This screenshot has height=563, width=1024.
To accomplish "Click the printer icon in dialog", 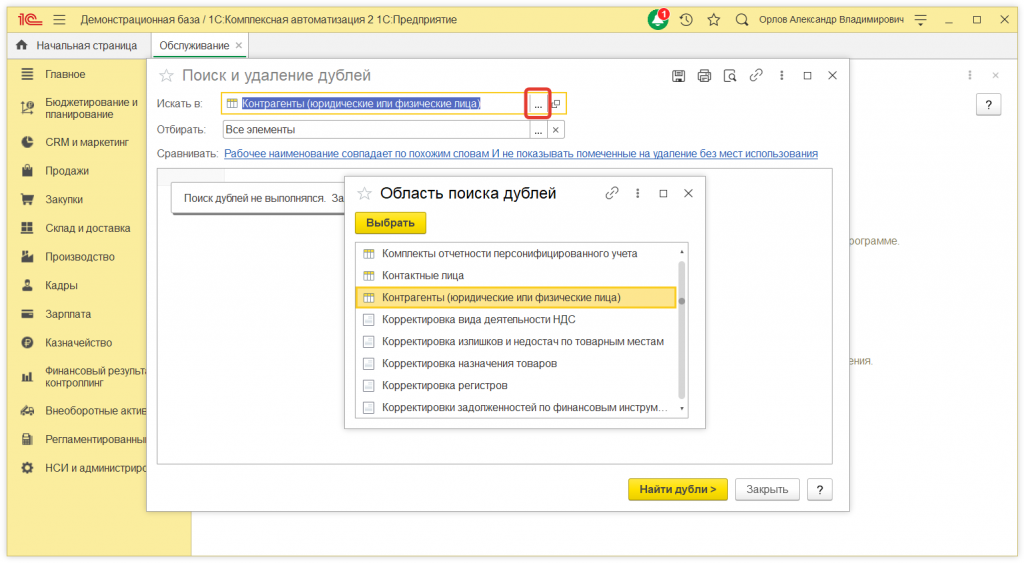I will tap(704, 76).
